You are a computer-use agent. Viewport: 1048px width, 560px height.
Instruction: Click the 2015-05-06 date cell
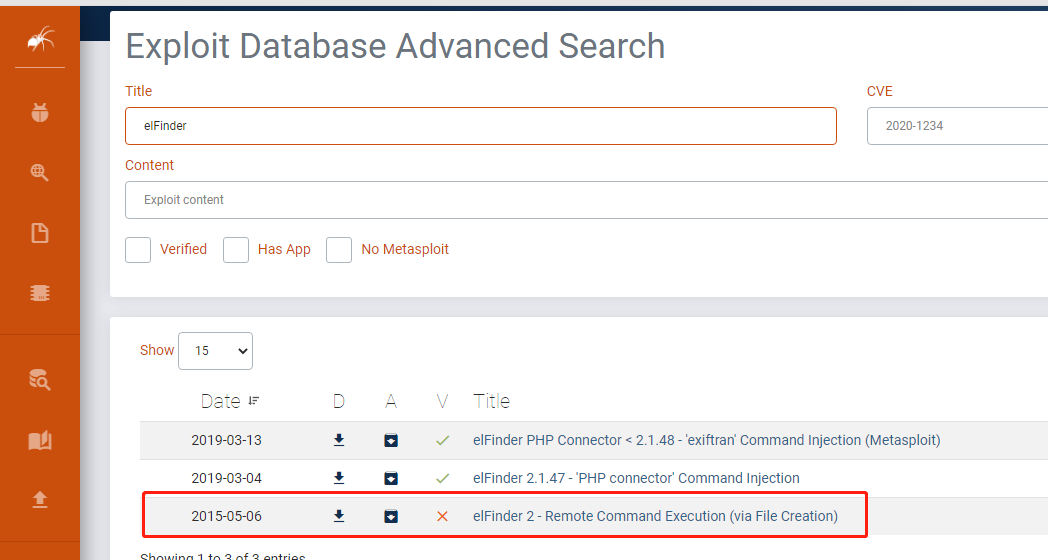tap(227, 517)
